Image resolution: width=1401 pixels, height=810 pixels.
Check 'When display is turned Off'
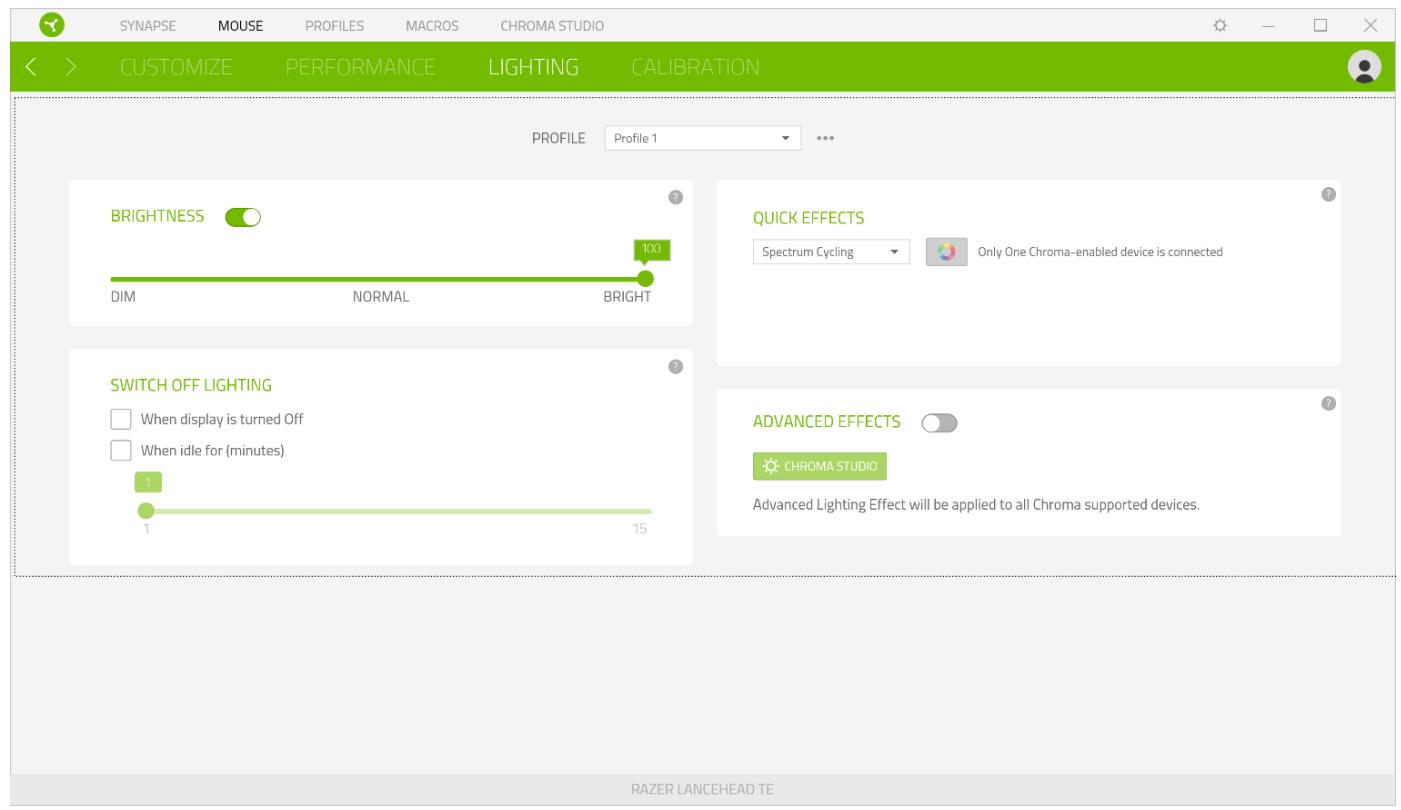pos(121,419)
